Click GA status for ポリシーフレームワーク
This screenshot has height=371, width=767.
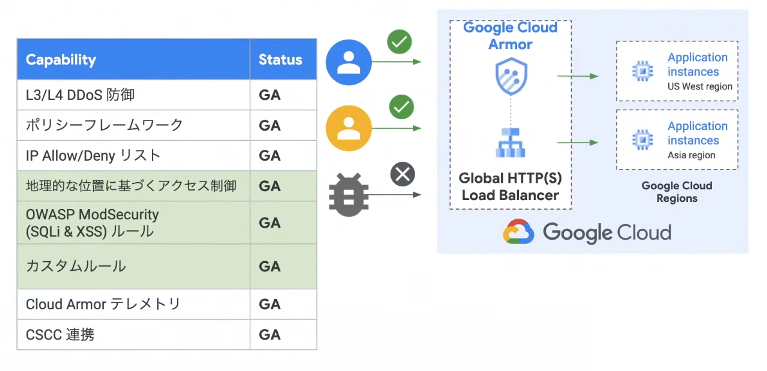pos(270,125)
